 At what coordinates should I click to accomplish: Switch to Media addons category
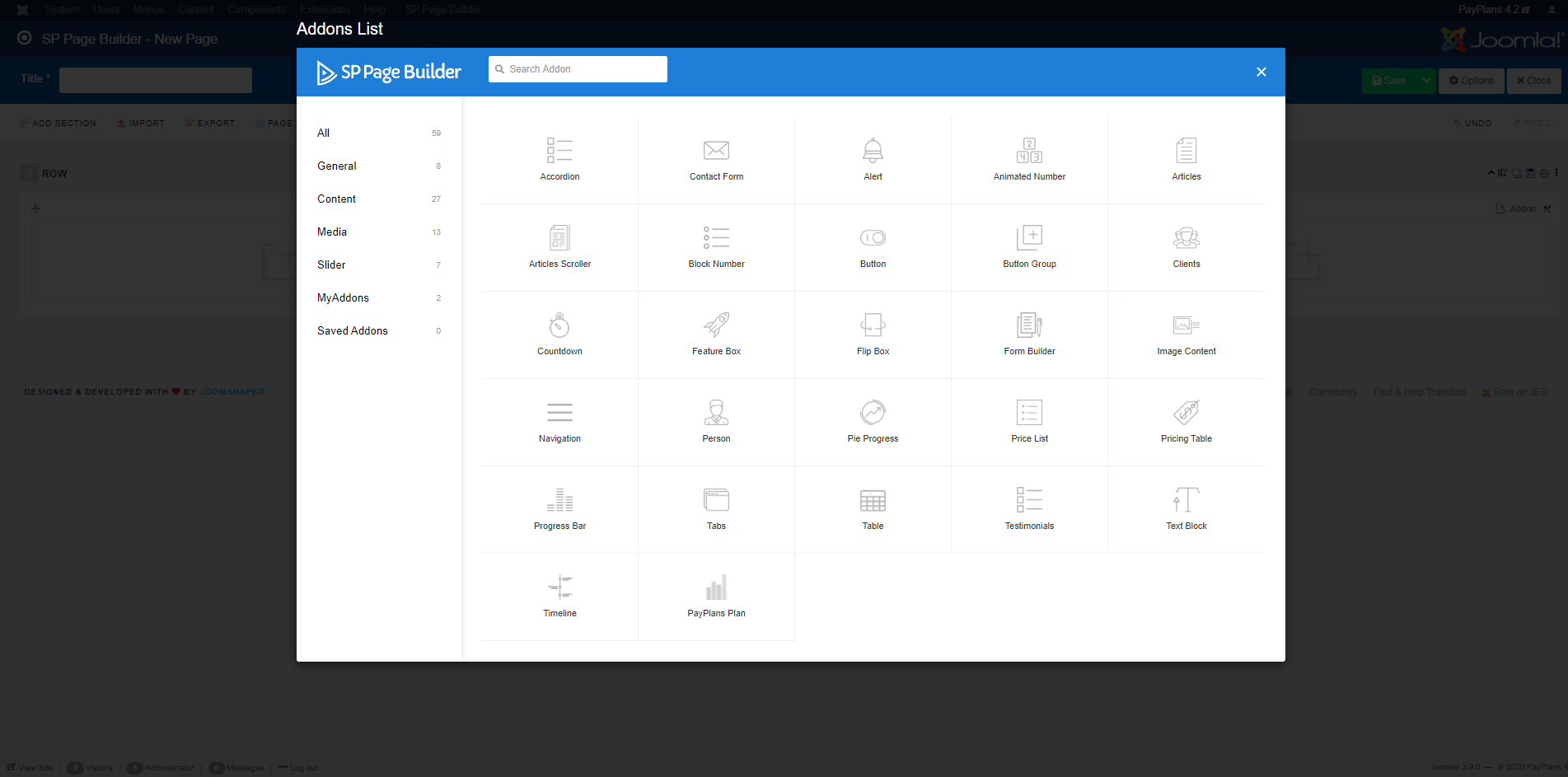379,232
